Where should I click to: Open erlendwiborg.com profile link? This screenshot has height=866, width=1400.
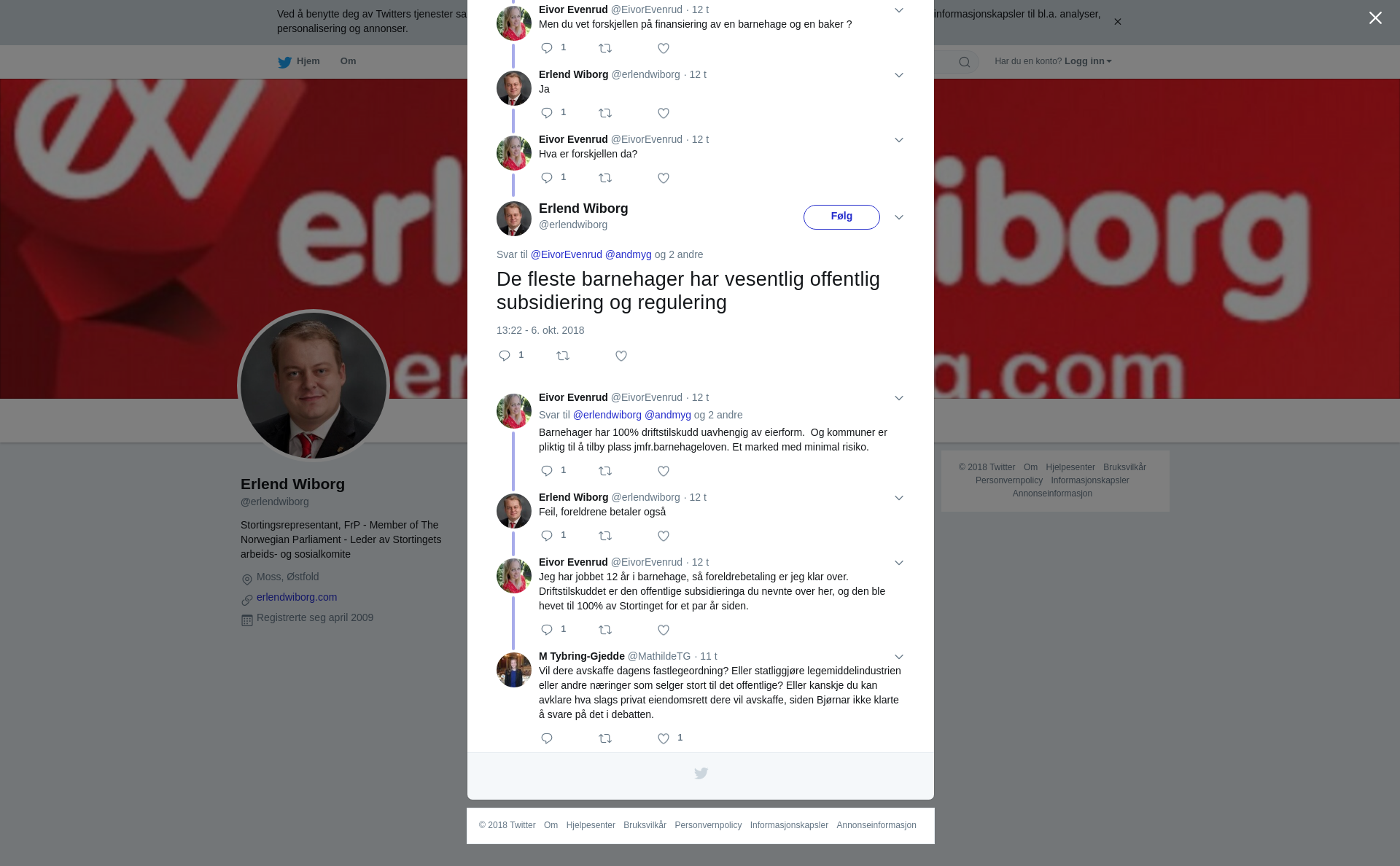297,597
